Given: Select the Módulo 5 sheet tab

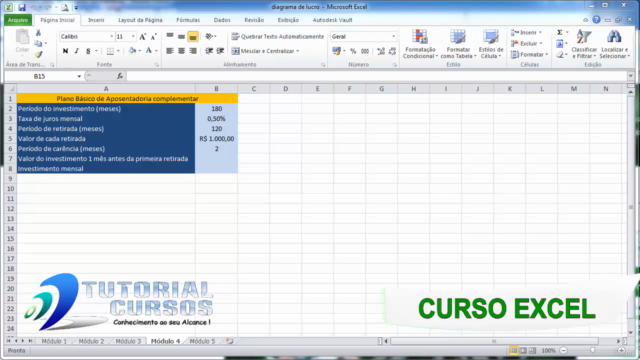Looking at the screenshot, I should tap(202, 341).
